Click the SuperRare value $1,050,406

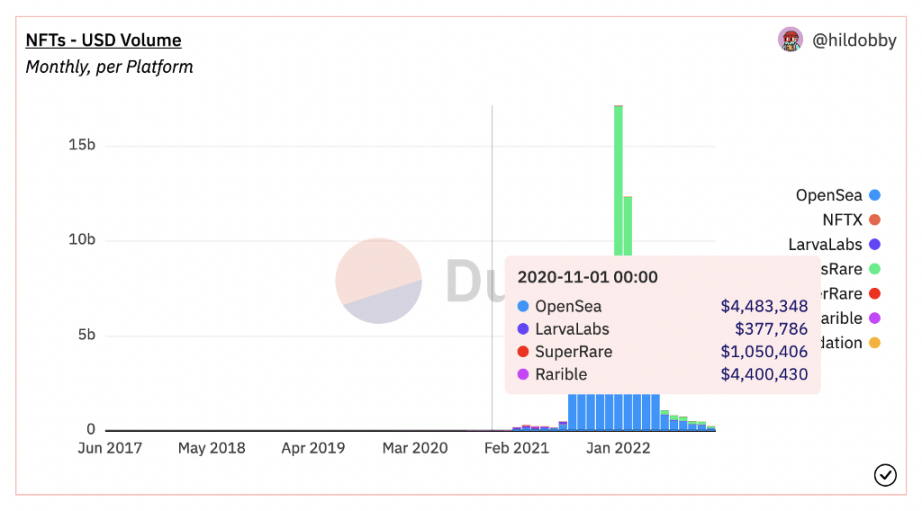point(764,352)
